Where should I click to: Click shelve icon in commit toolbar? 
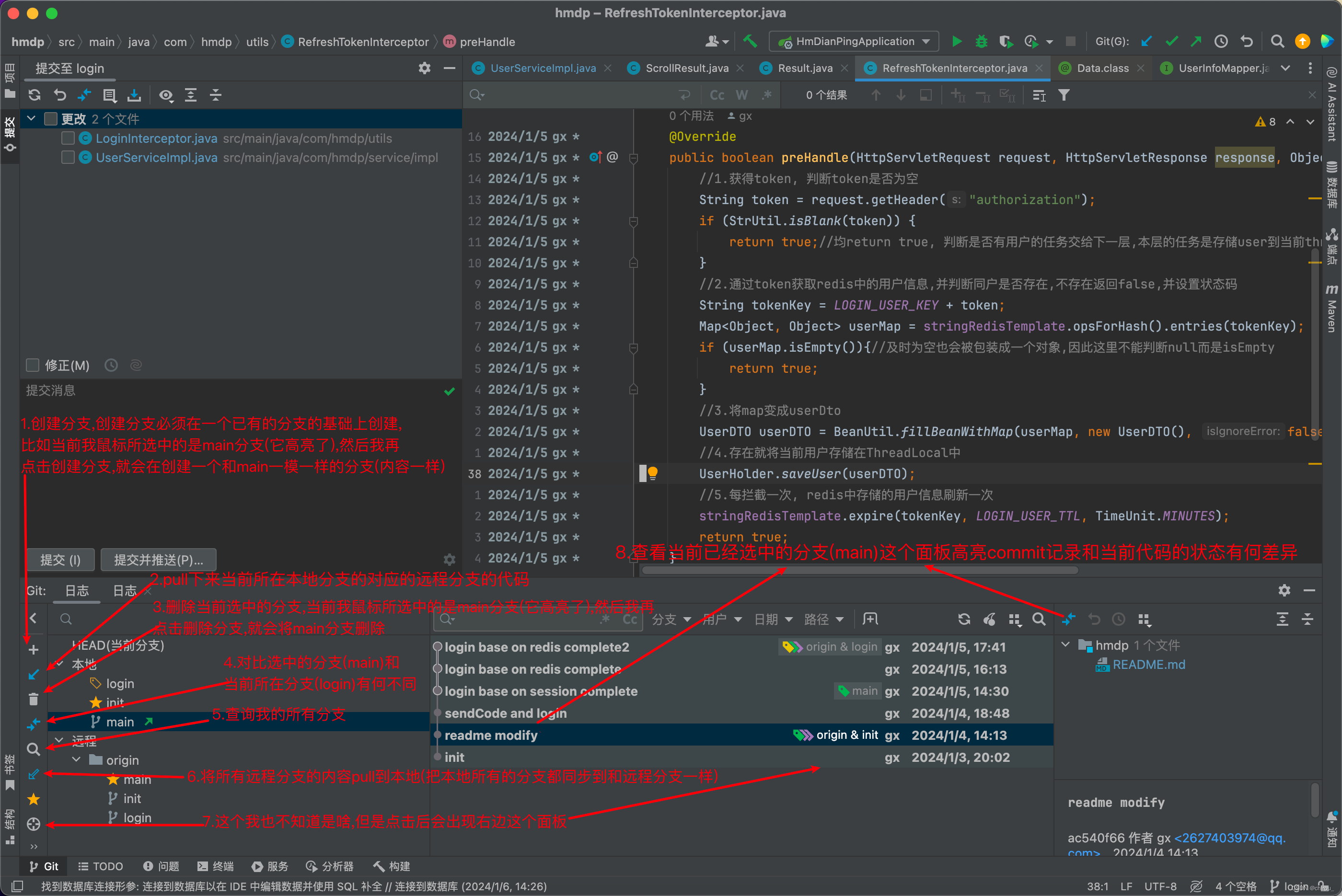tap(134, 95)
